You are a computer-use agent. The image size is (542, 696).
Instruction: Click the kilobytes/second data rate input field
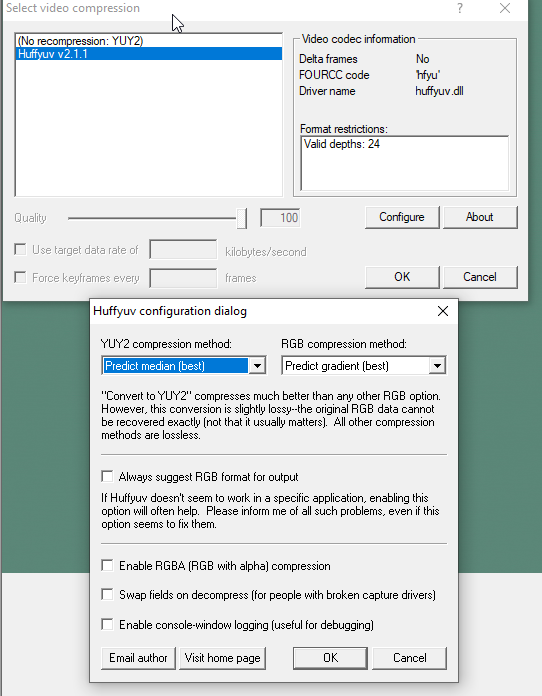pos(183,249)
